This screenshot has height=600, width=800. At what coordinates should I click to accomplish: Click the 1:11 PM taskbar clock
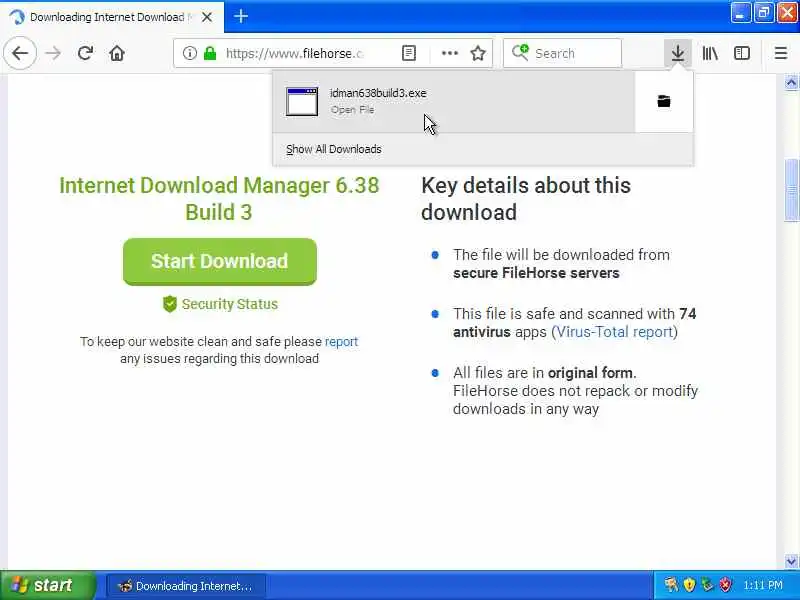pos(763,585)
